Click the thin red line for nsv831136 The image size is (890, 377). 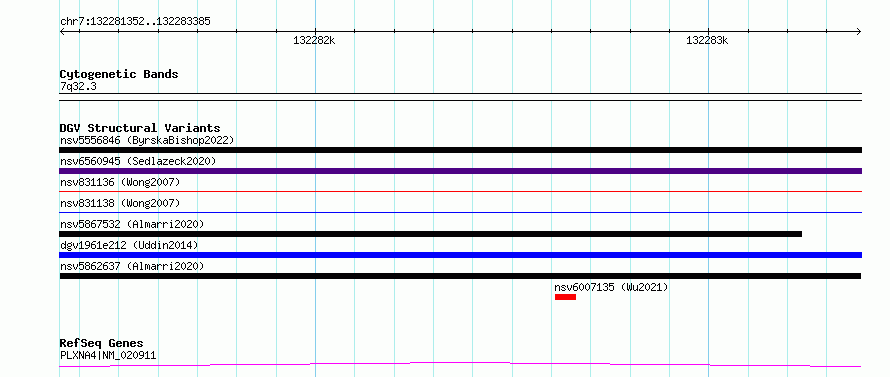click(460, 192)
